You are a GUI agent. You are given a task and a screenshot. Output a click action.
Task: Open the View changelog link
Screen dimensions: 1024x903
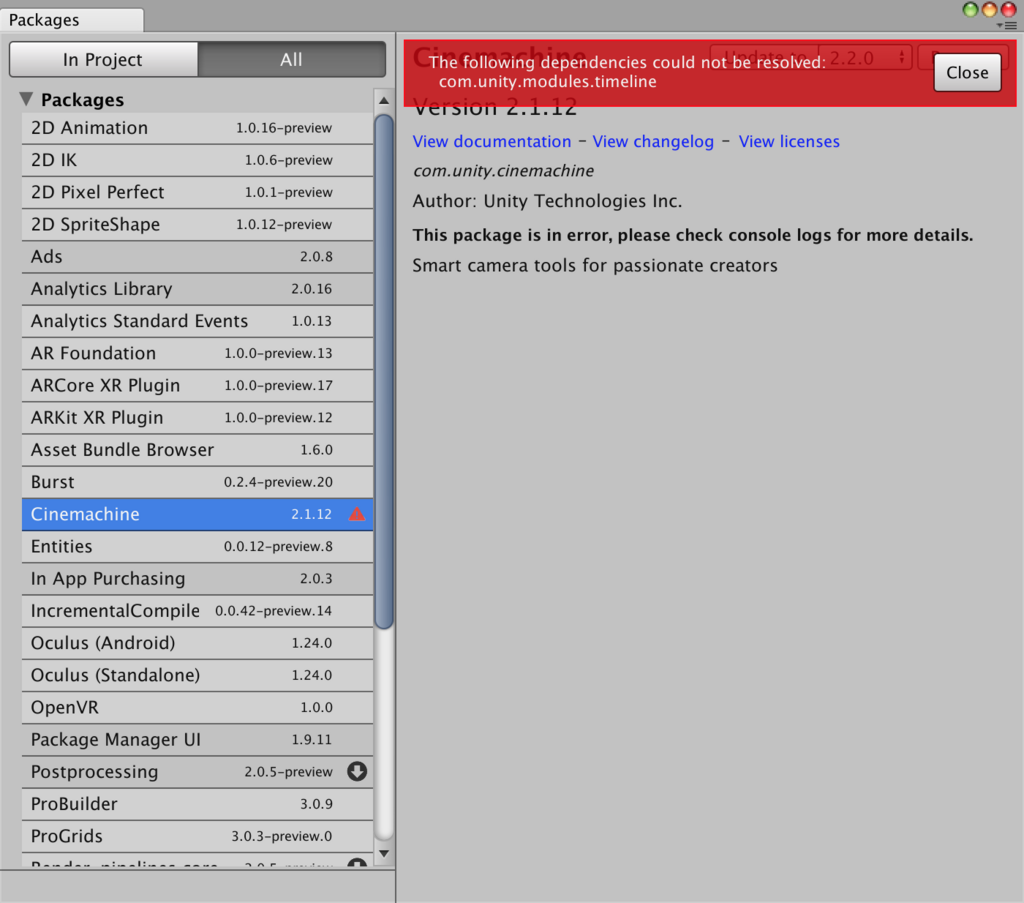[x=653, y=142]
